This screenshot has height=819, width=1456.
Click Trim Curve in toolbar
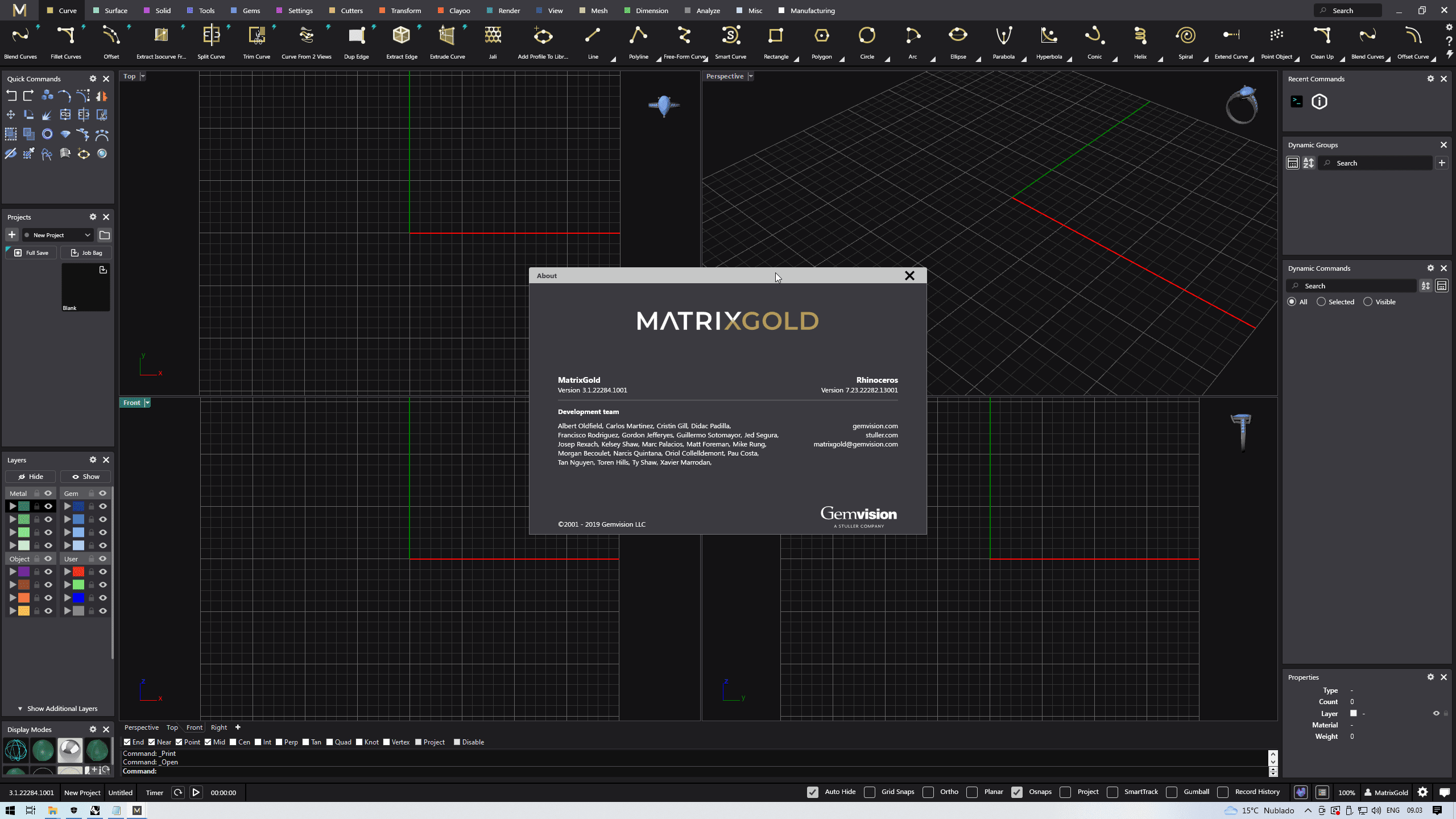257,36
